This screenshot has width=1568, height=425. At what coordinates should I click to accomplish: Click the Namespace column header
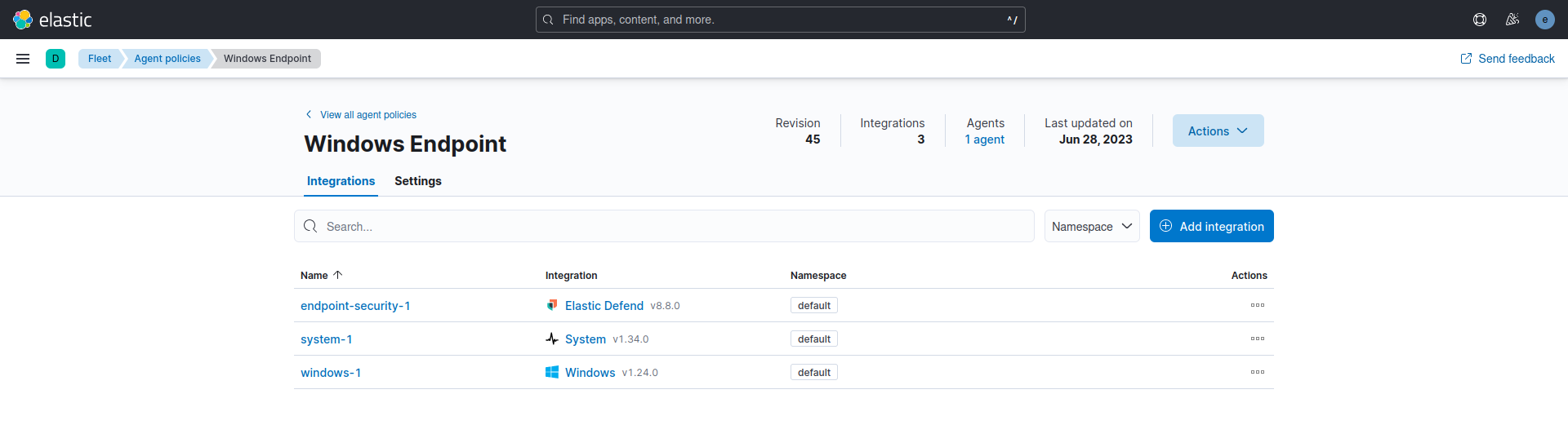click(x=818, y=275)
